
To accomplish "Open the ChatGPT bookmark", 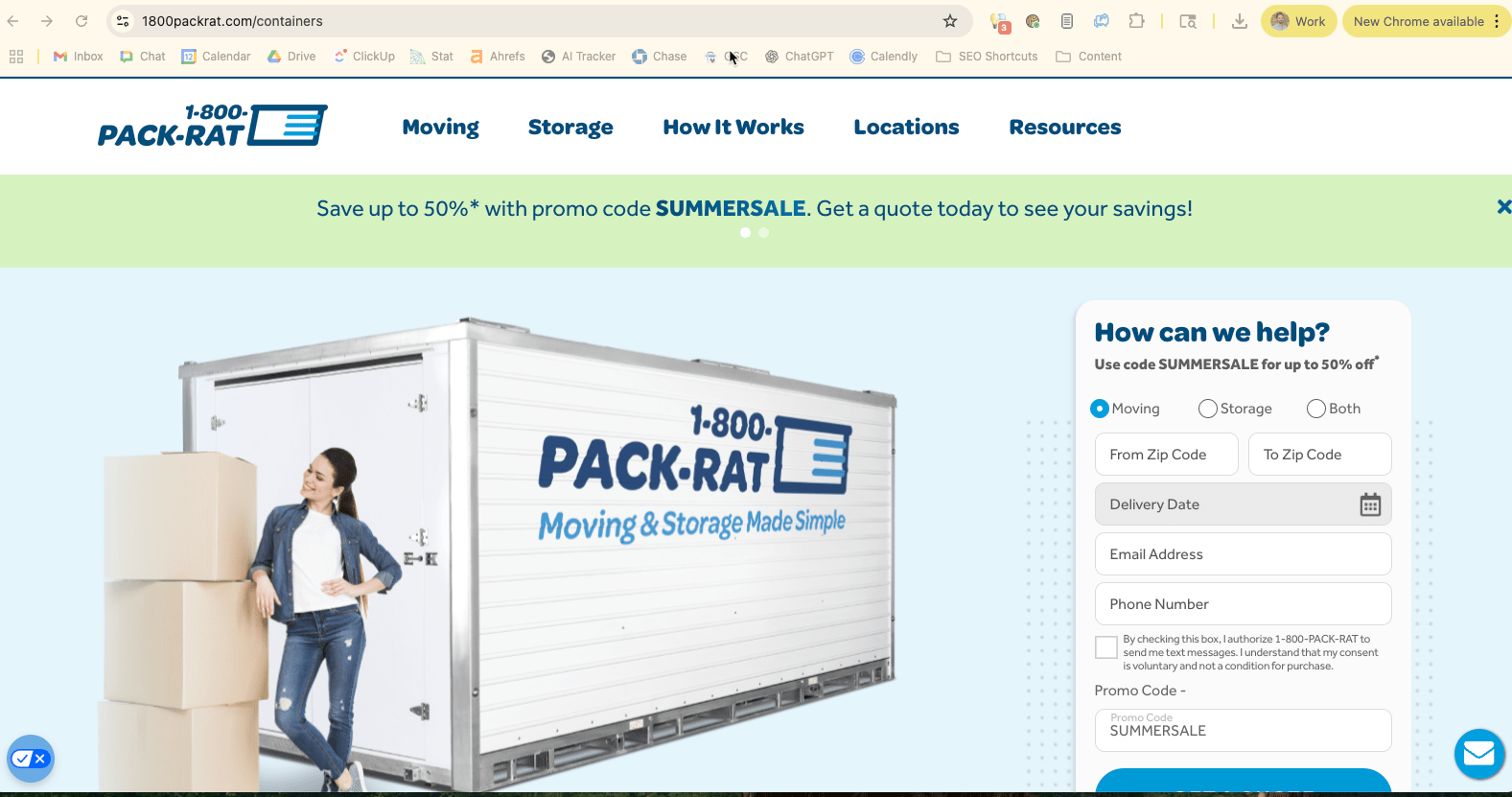I will click(800, 57).
